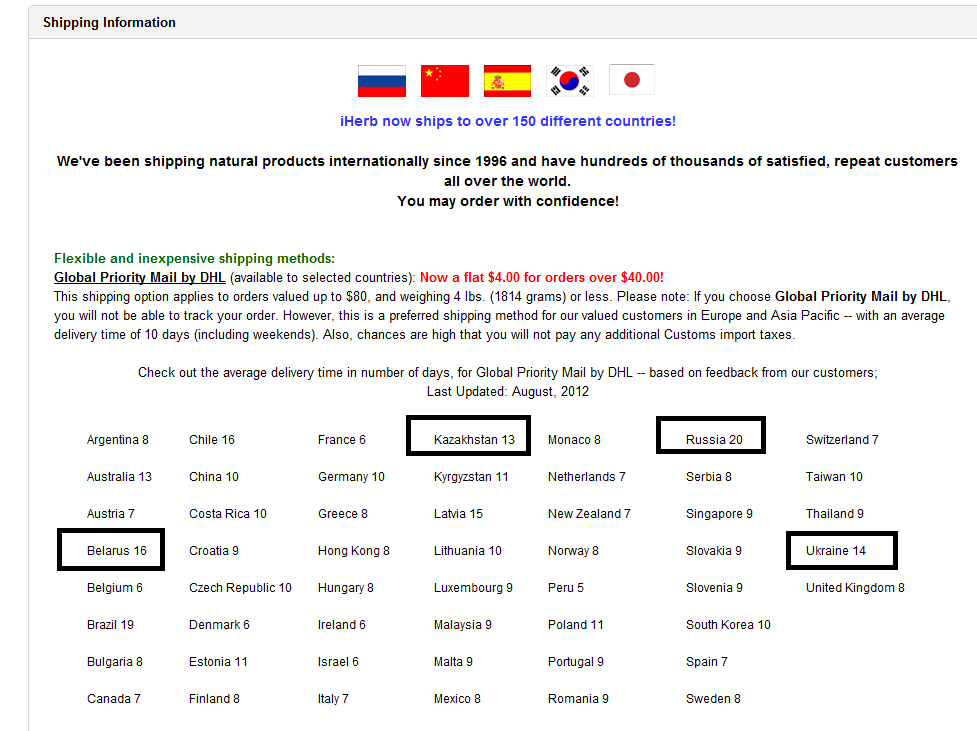Viewport: 977px width, 731px height.
Task: Click 'Belgium 6' entry
Action: tap(115, 588)
